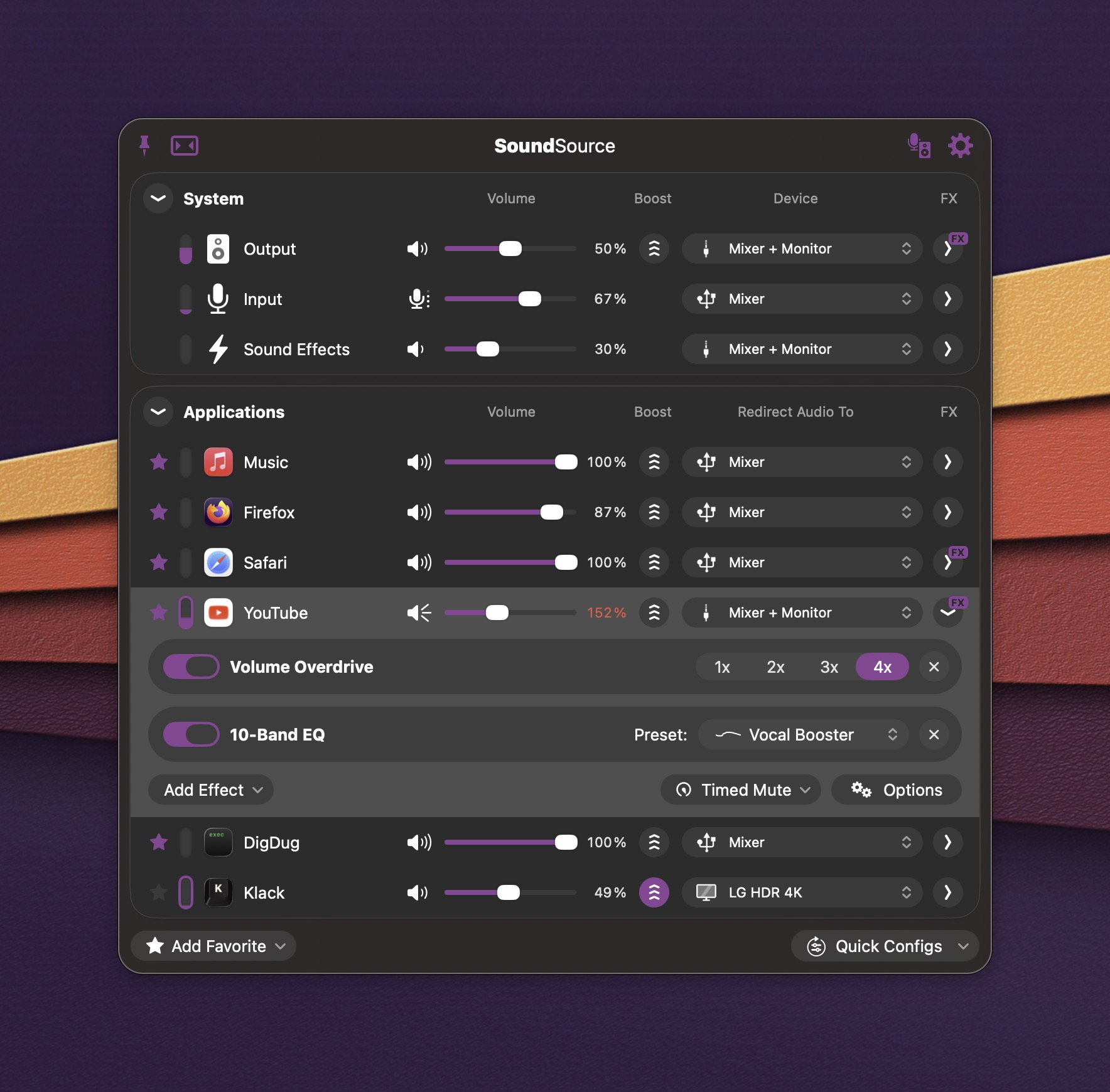Open the SoundSource settings gear
Viewport: 1110px width, 1092px height.
point(960,146)
